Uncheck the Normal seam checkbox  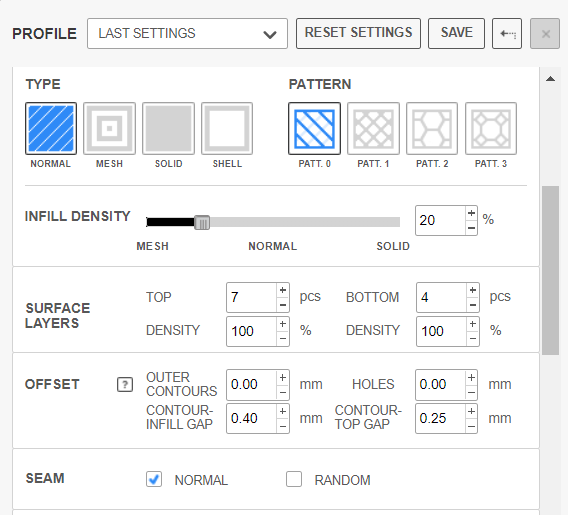coord(154,479)
